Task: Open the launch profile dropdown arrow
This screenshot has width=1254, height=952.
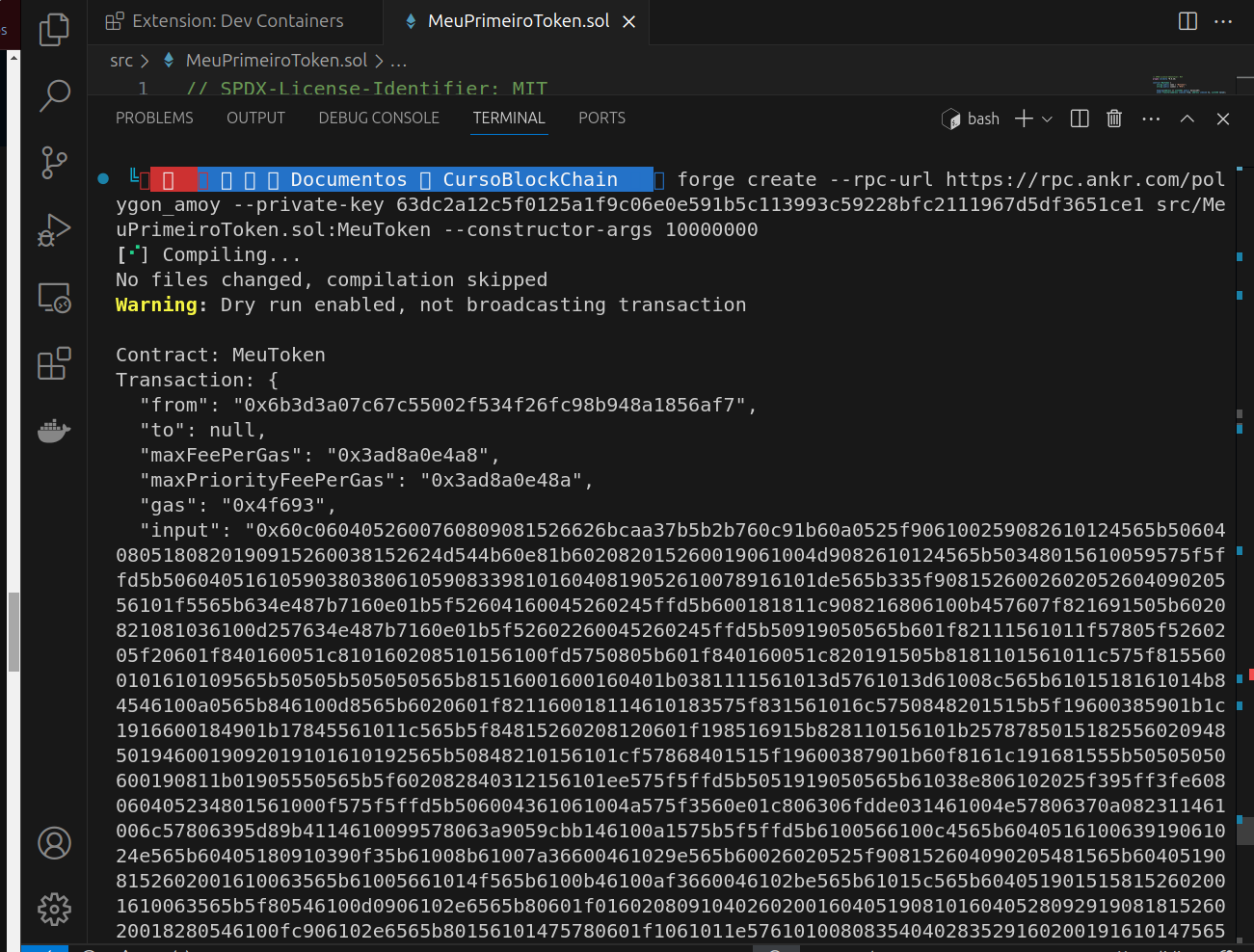Action: click(1047, 119)
